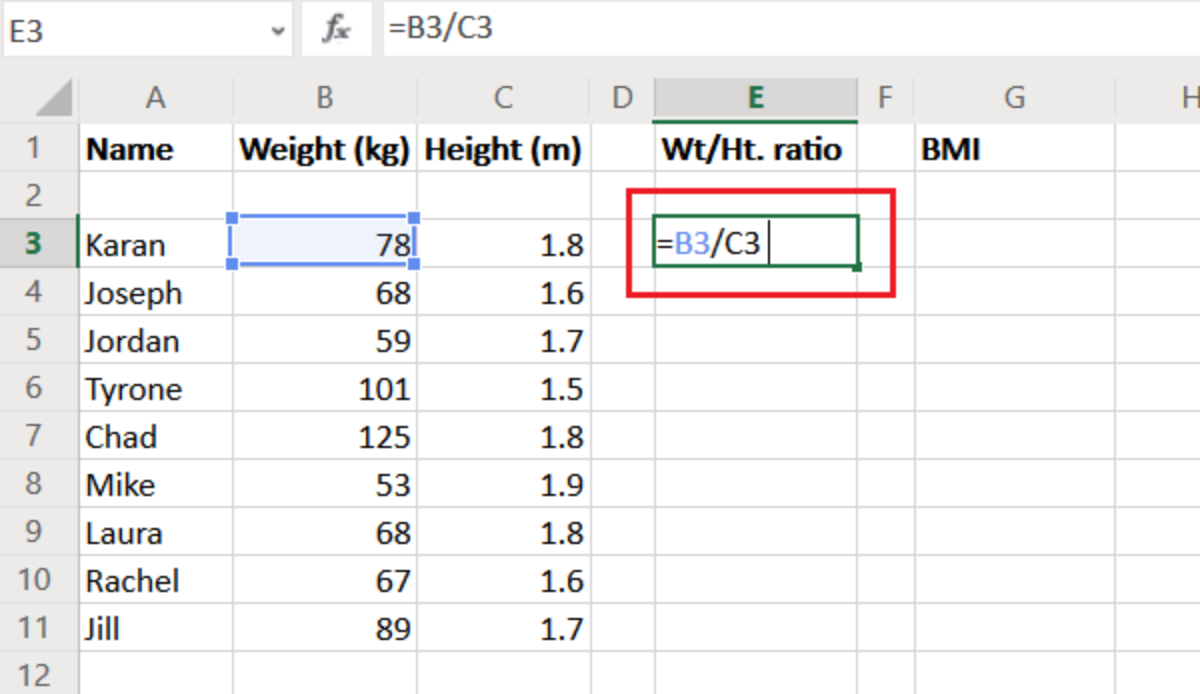The image size is (1200, 694).
Task: Click the cell containing Joseph
Action: point(156,292)
